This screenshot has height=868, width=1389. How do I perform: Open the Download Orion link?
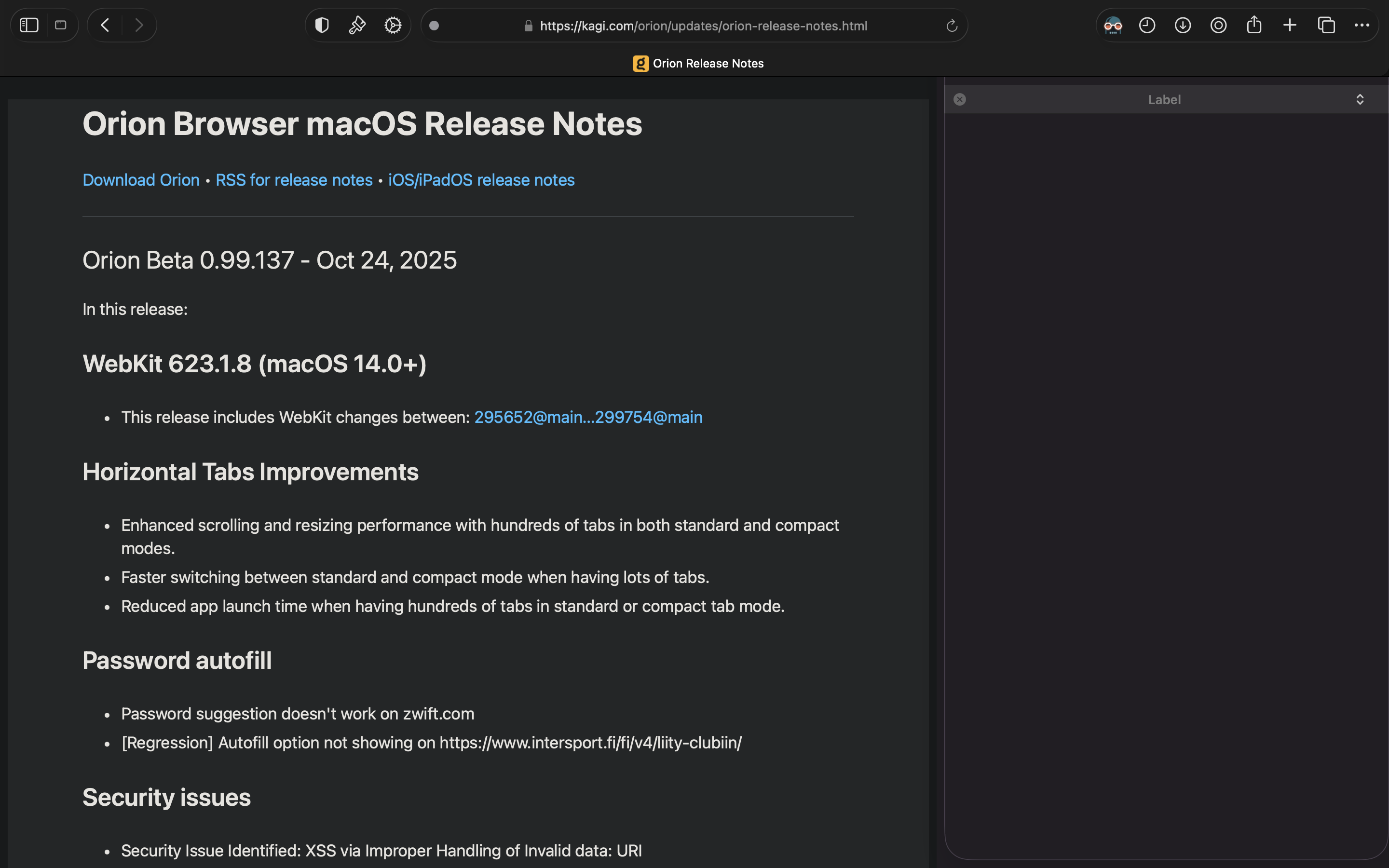click(141, 180)
